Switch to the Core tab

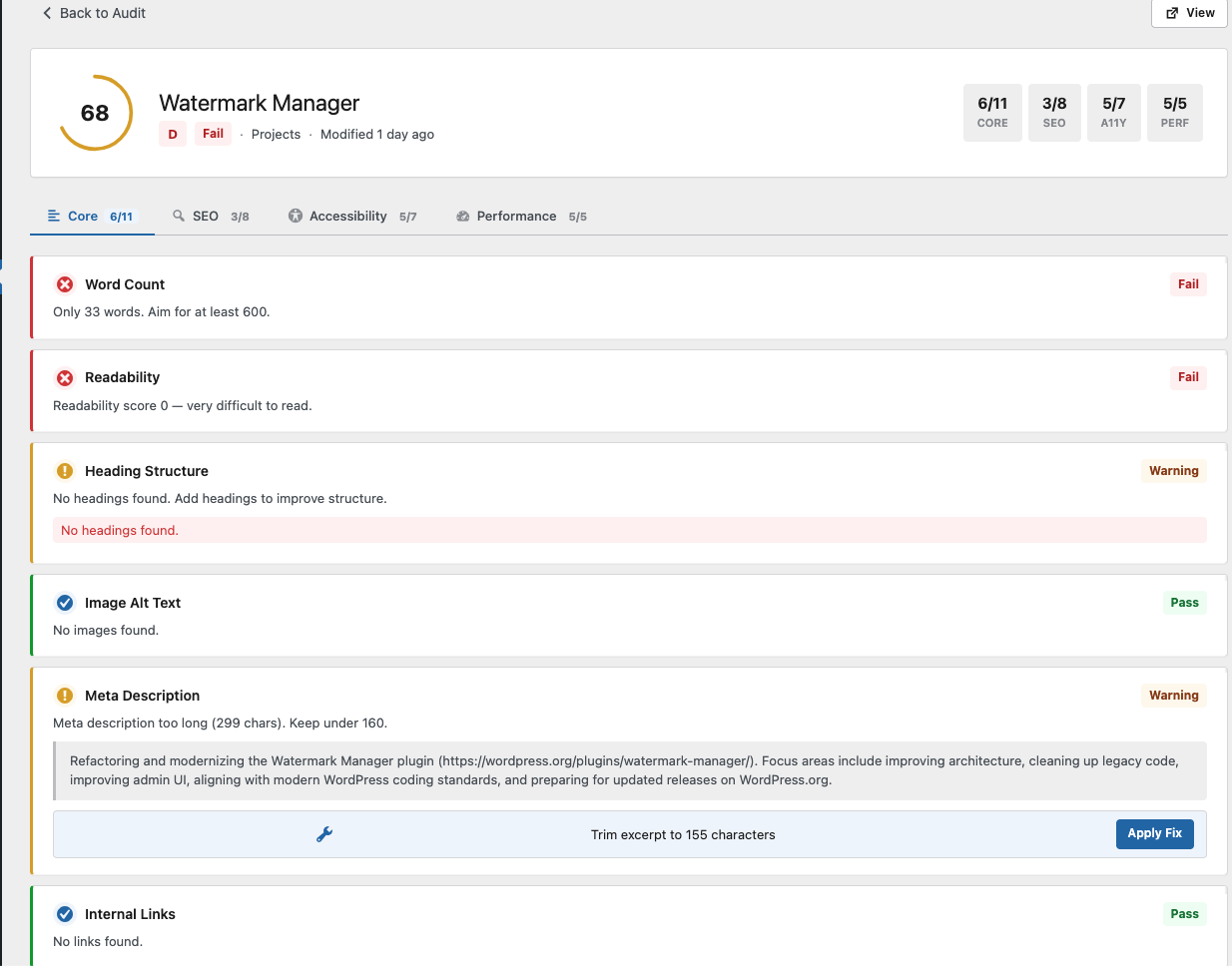[x=92, y=216]
